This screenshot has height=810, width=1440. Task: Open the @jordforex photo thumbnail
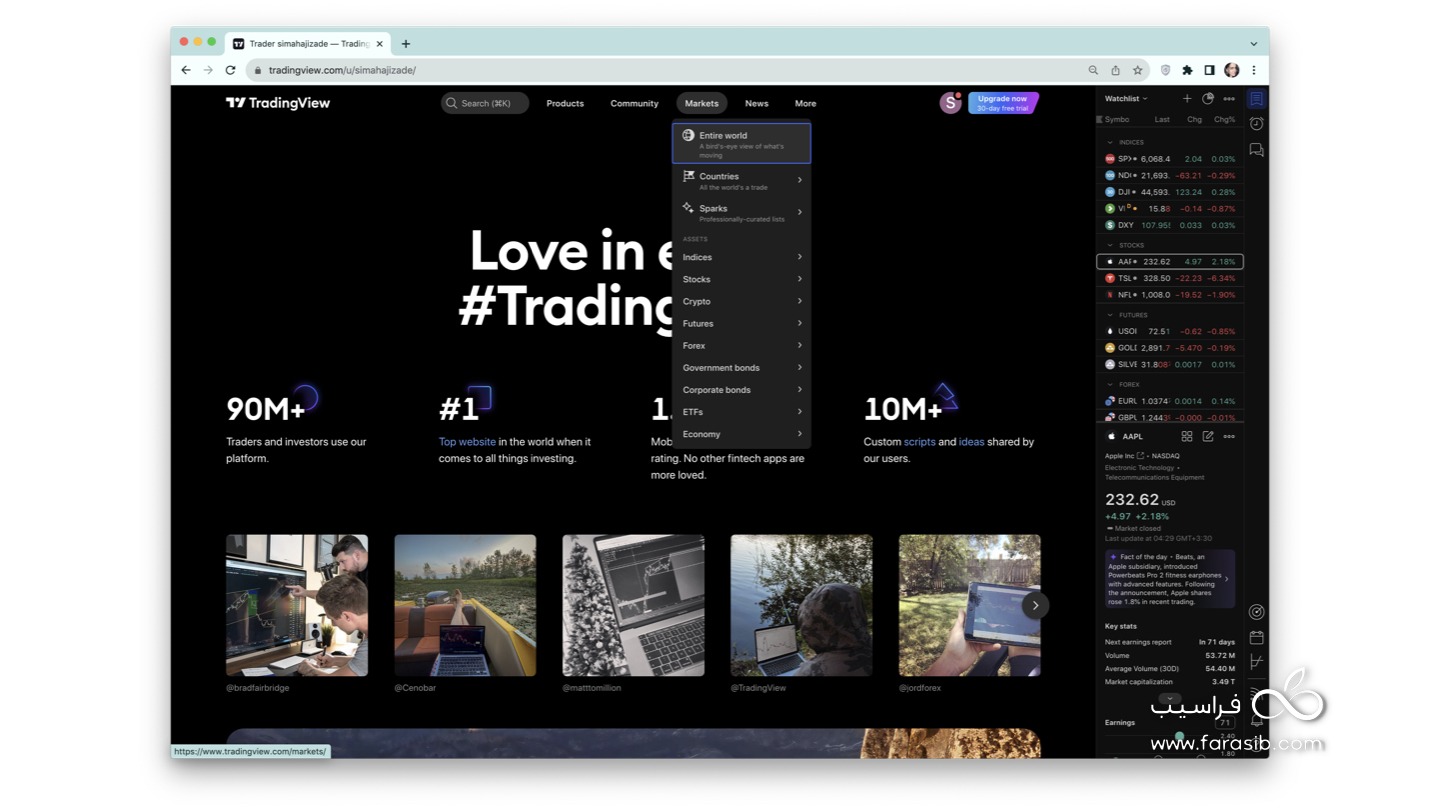[970, 605]
